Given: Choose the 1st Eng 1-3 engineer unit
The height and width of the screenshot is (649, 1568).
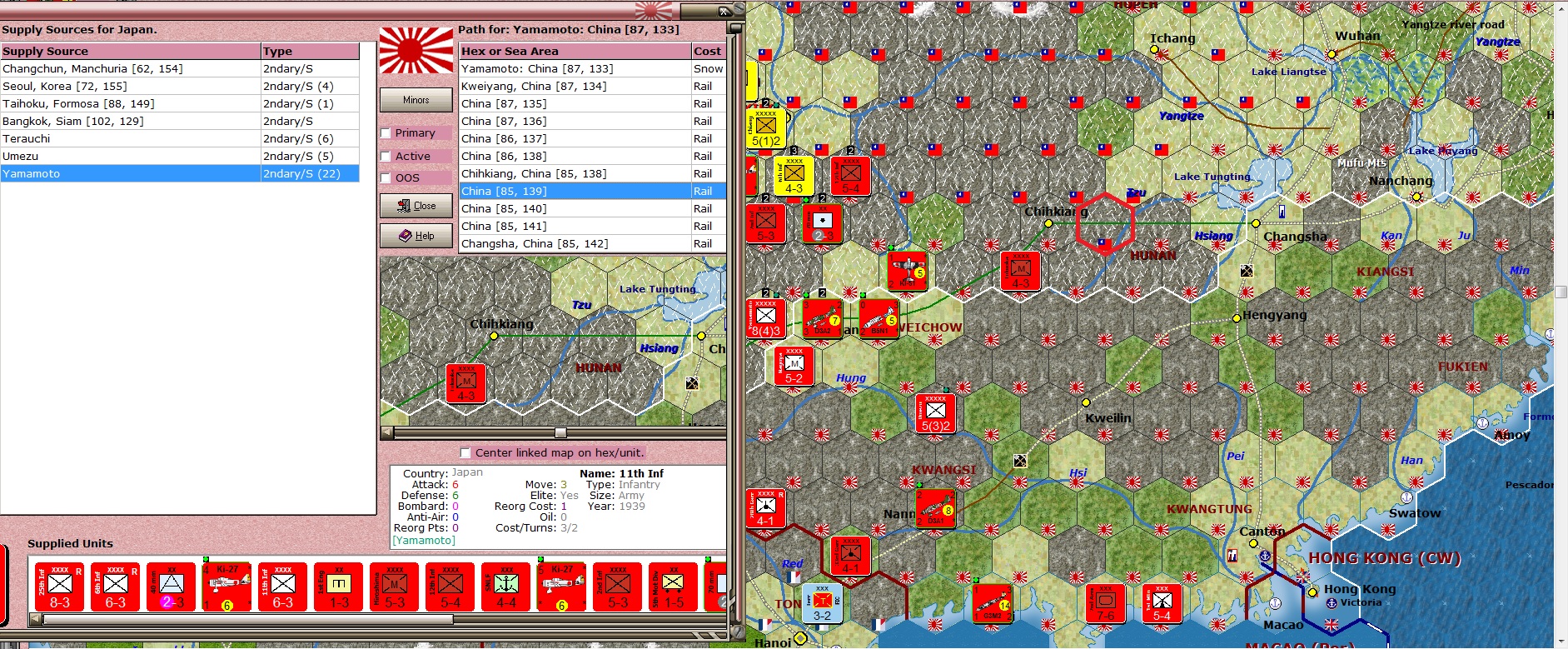Looking at the screenshot, I should [x=339, y=587].
